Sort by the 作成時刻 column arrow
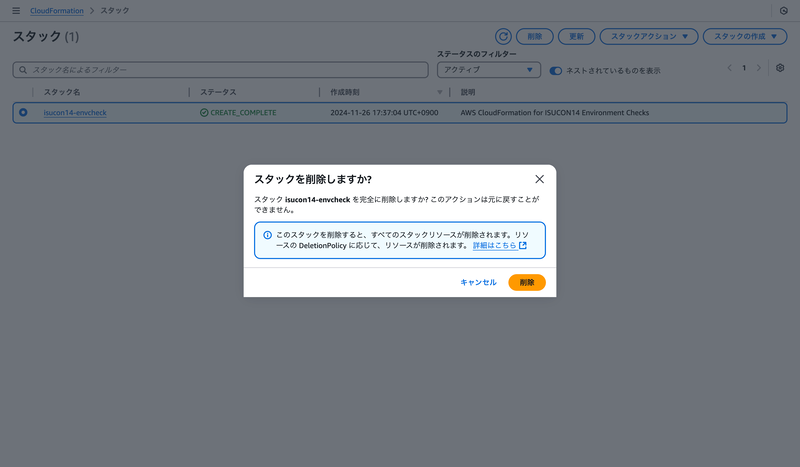 click(440, 92)
